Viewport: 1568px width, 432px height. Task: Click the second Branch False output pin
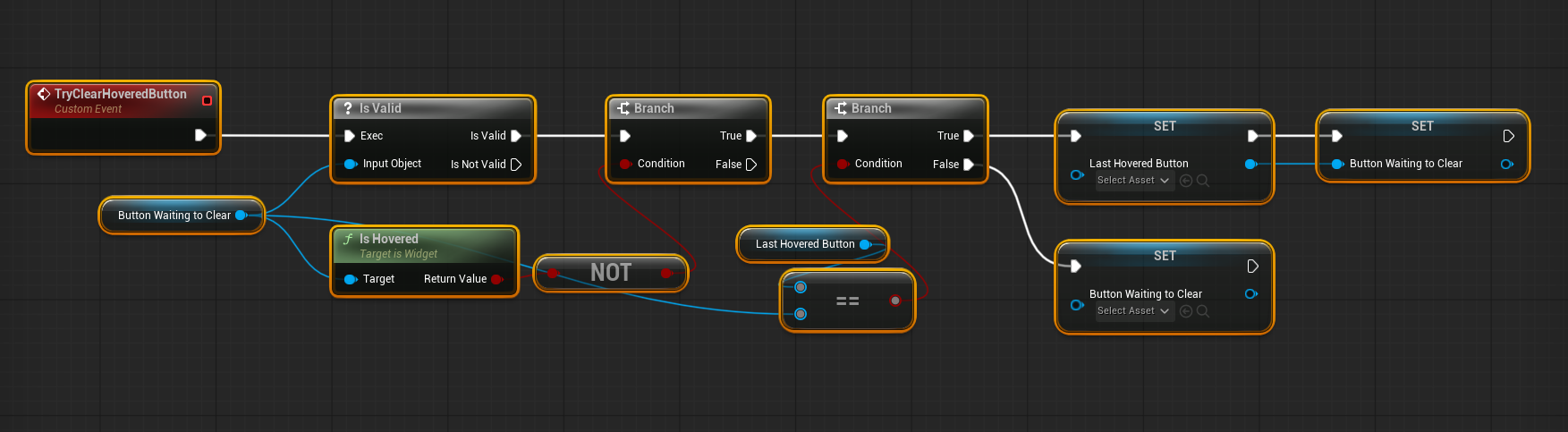969,165
